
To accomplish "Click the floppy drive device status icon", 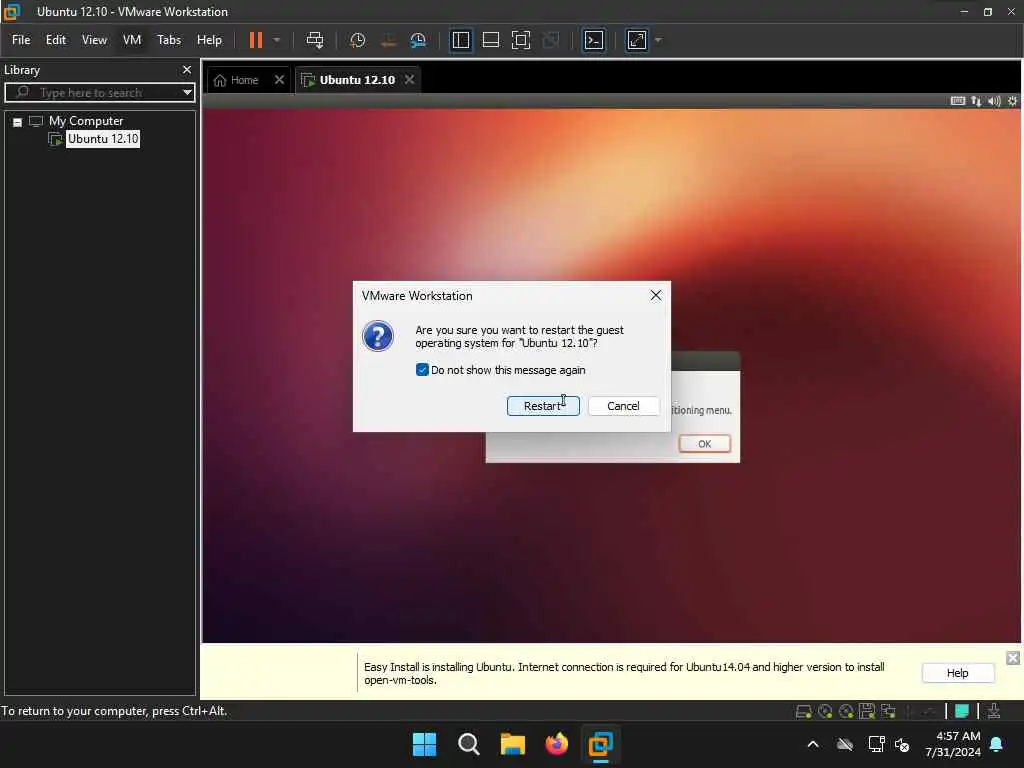I will point(867,711).
